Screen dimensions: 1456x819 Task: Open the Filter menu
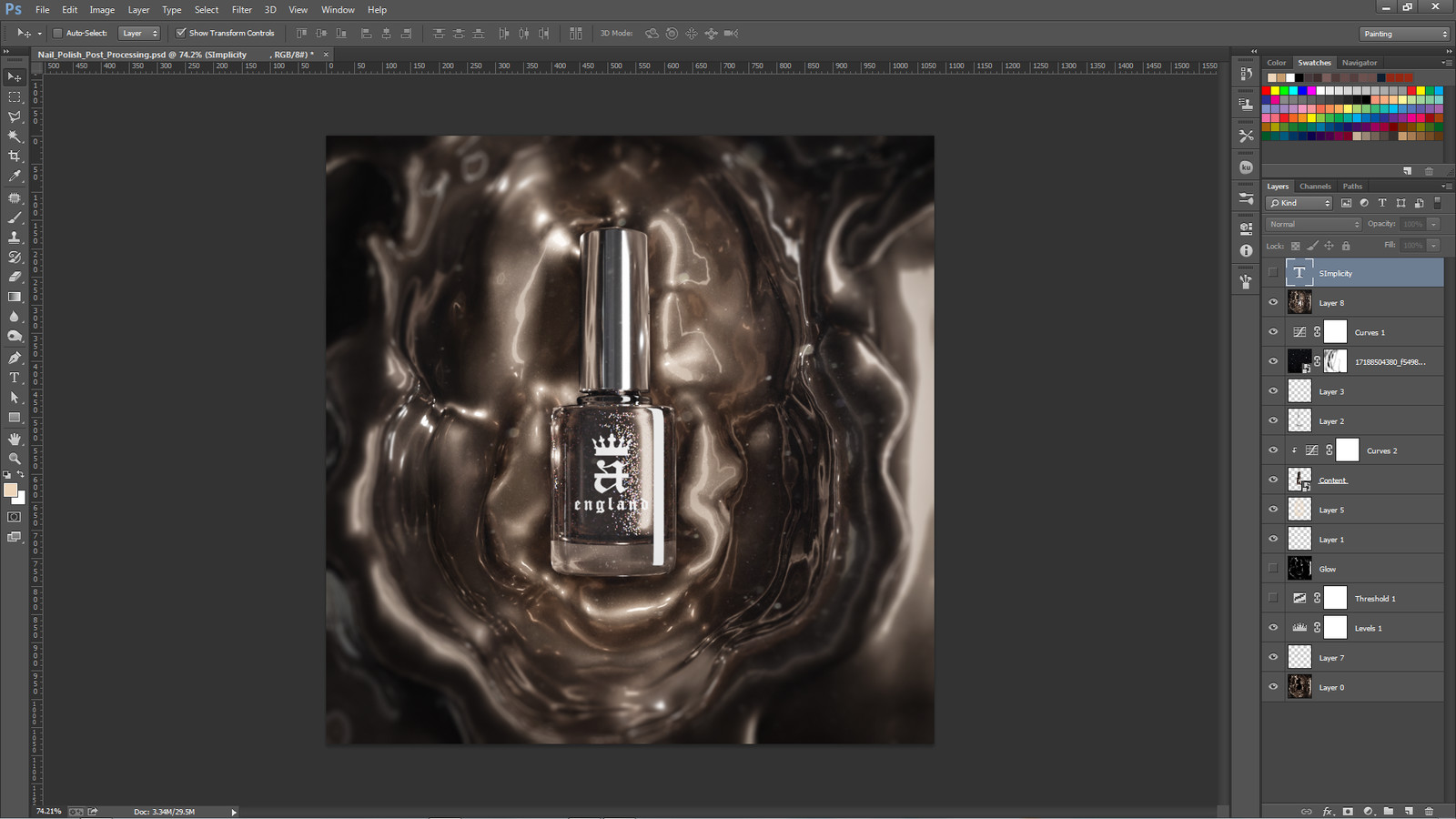pyautogui.click(x=241, y=9)
